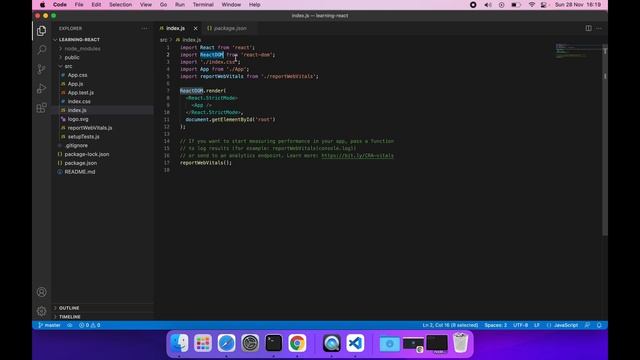Select the index.js tab
This screenshot has width=640, height=360.
pos(176,28)
